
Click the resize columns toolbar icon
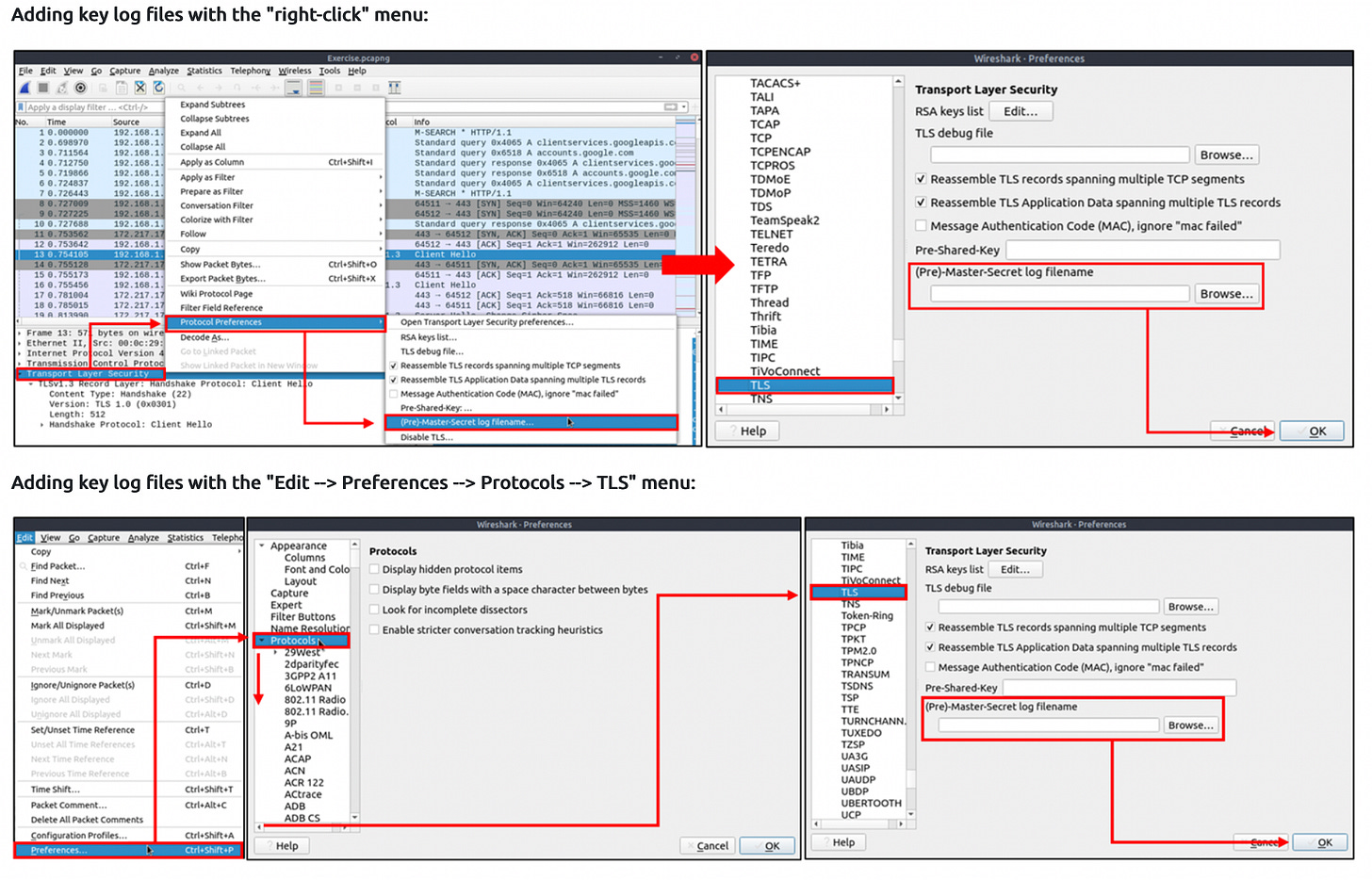[x=395, y=88]
